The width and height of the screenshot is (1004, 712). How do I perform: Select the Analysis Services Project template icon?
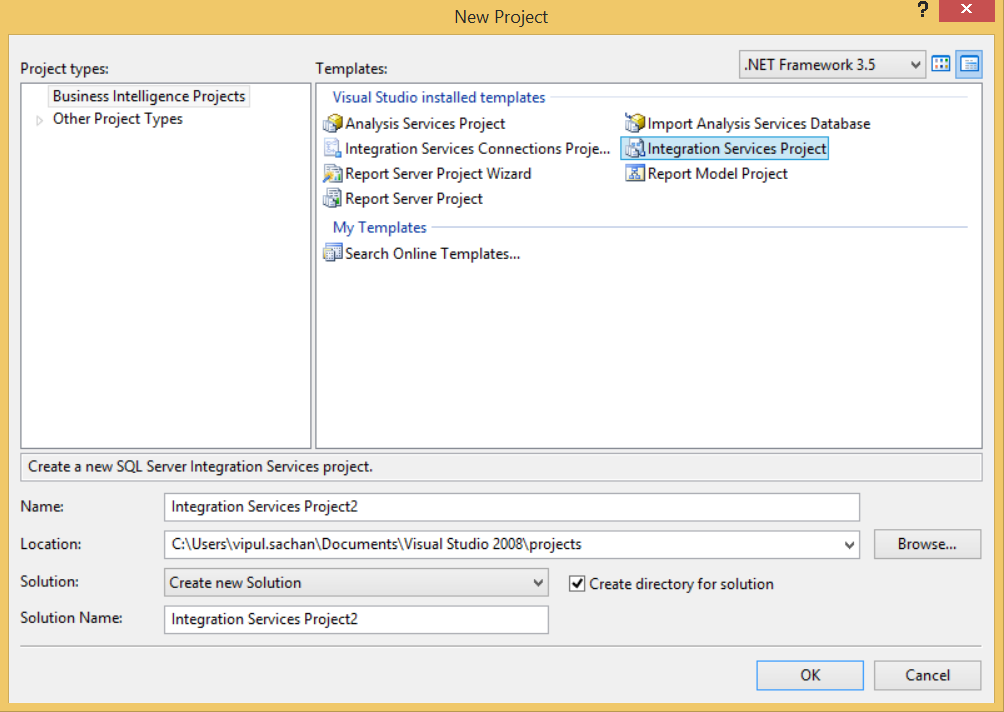[332, 122]
